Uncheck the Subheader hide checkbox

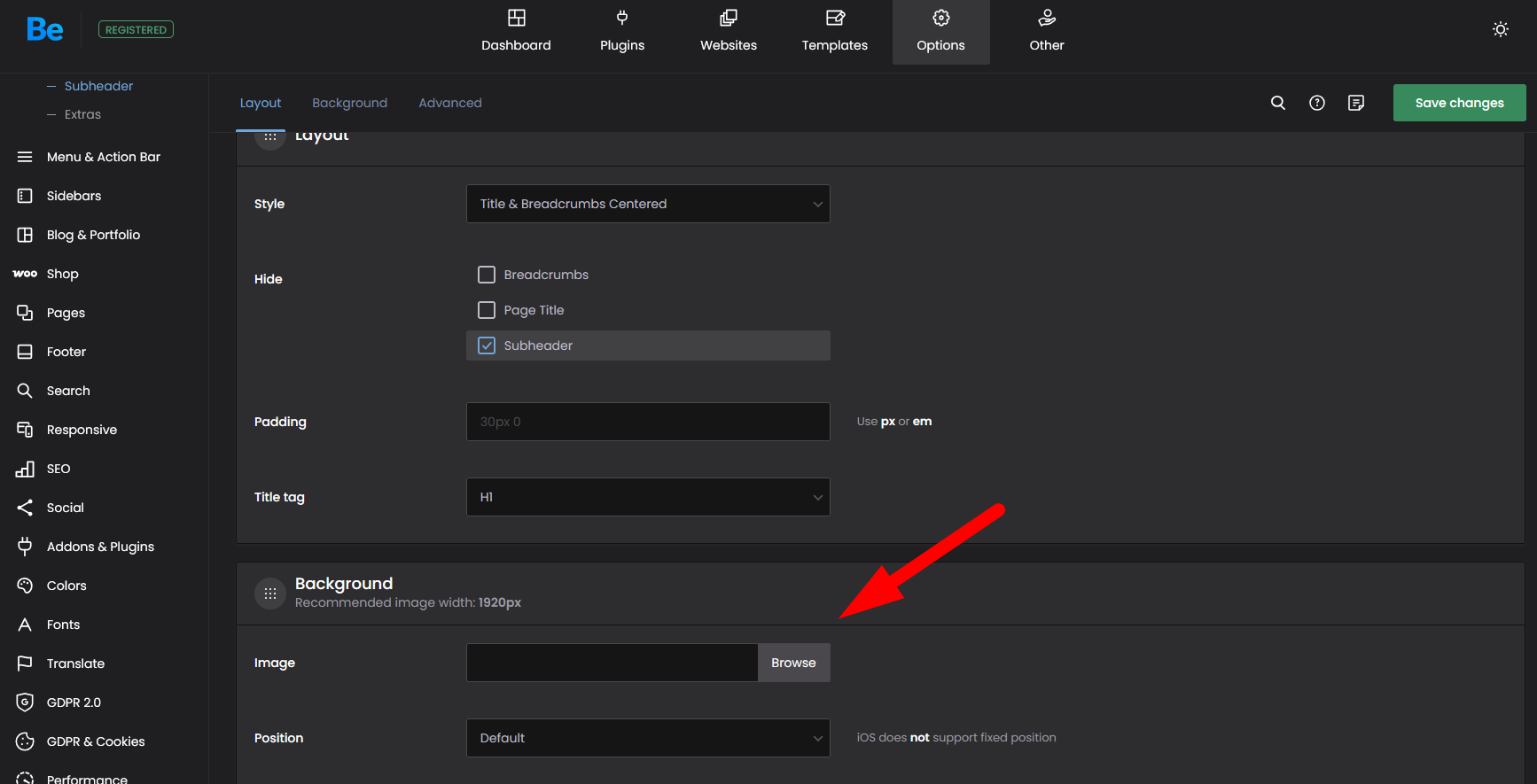tap(487, 345)
